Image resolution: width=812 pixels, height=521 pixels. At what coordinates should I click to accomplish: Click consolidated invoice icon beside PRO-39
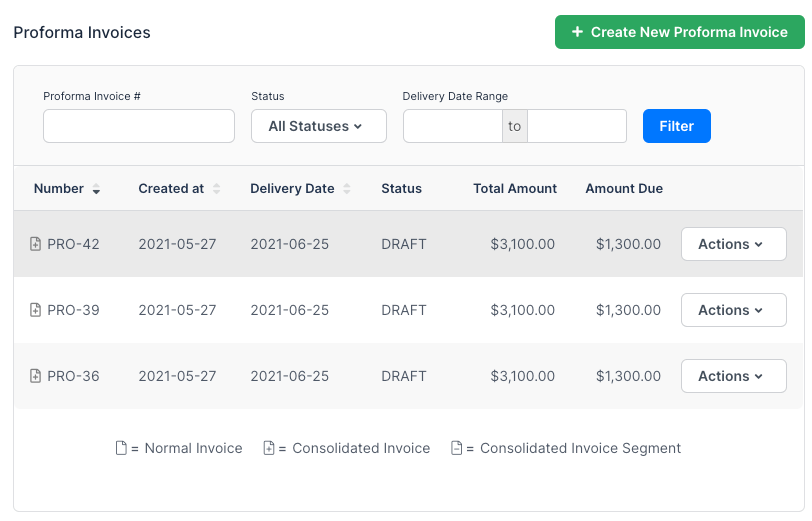36,310
